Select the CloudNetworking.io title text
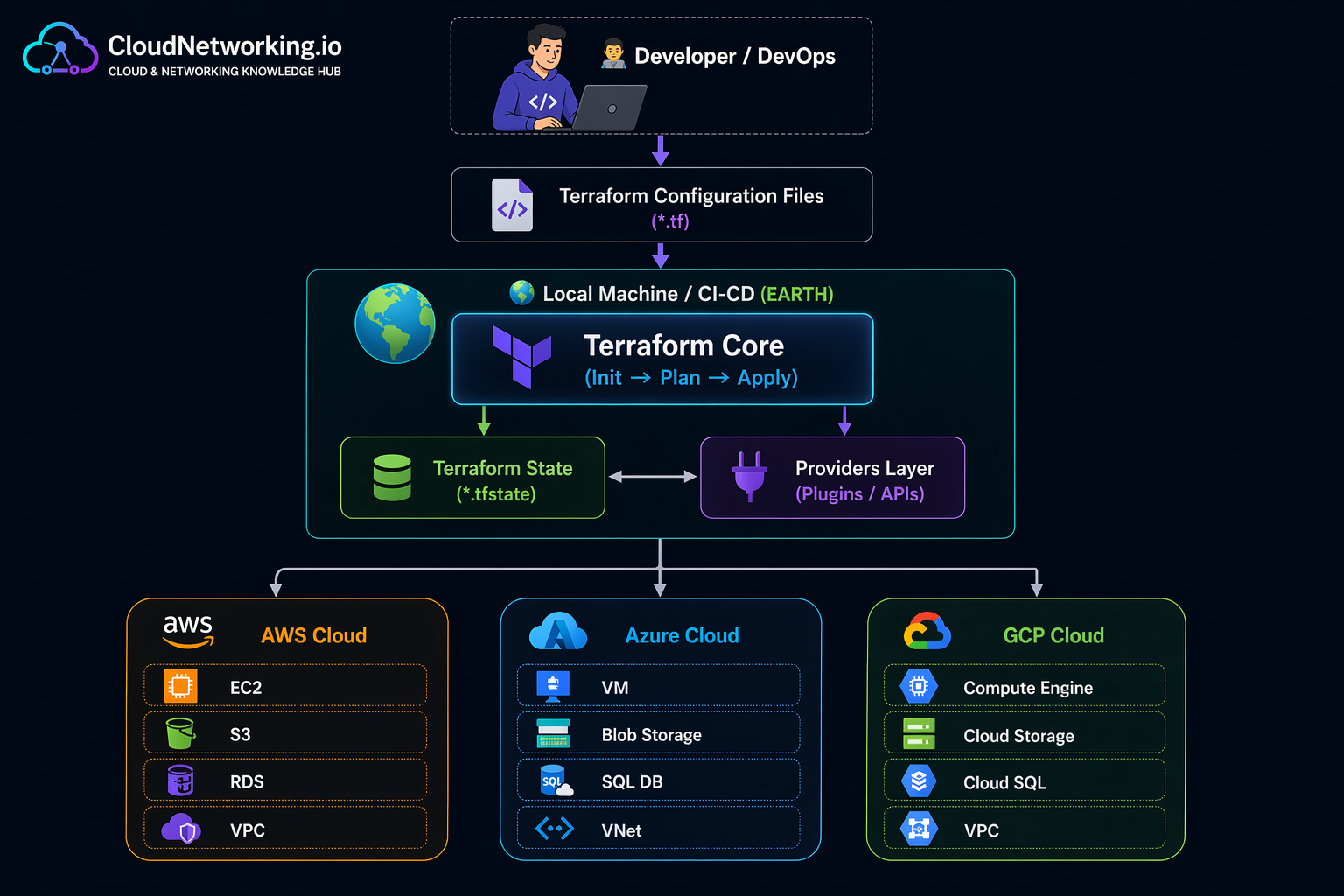The height and width of the screenshot is (896, 1344). 224,45
